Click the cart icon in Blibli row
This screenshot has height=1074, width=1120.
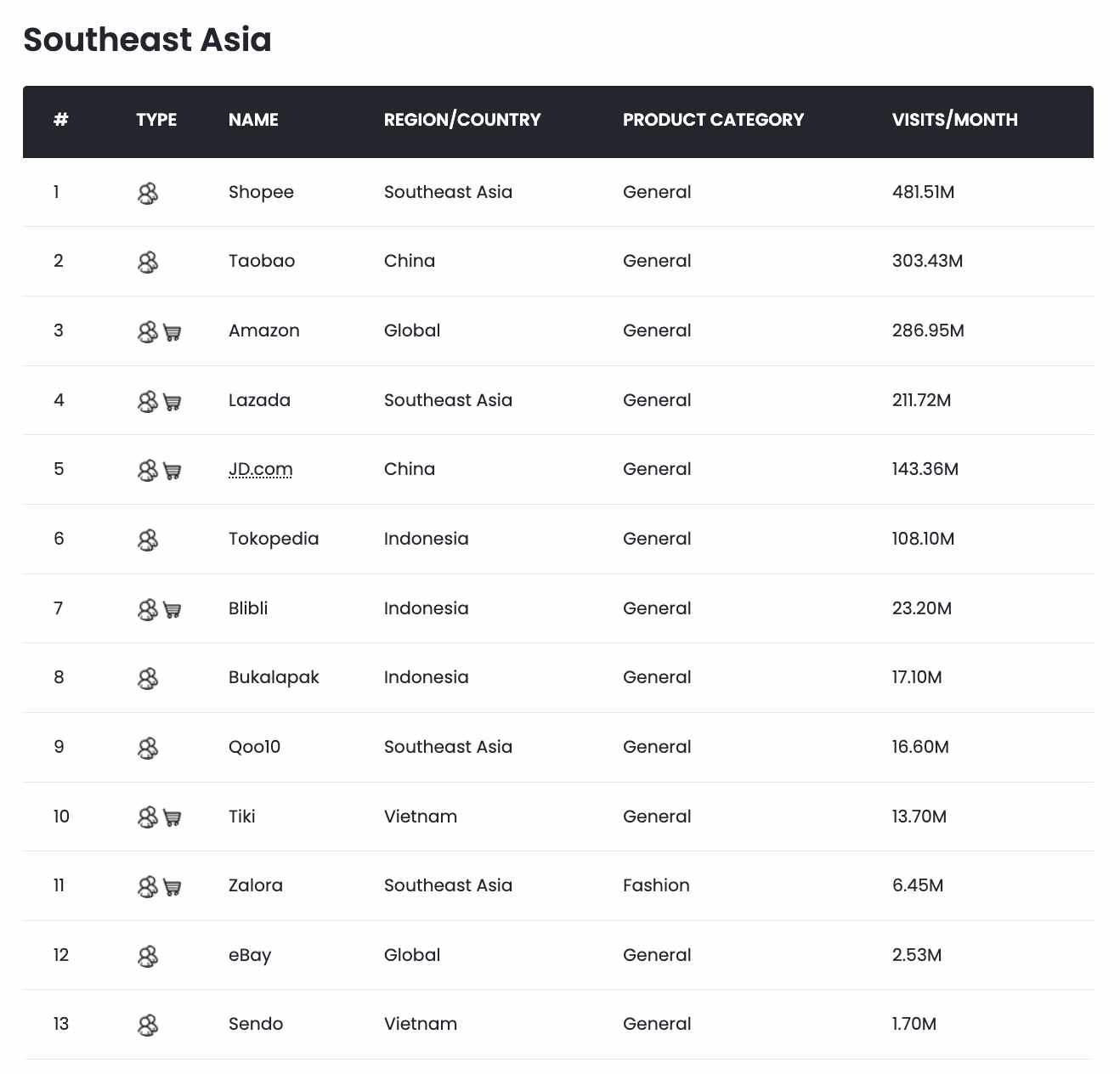[x=173, y=610]
